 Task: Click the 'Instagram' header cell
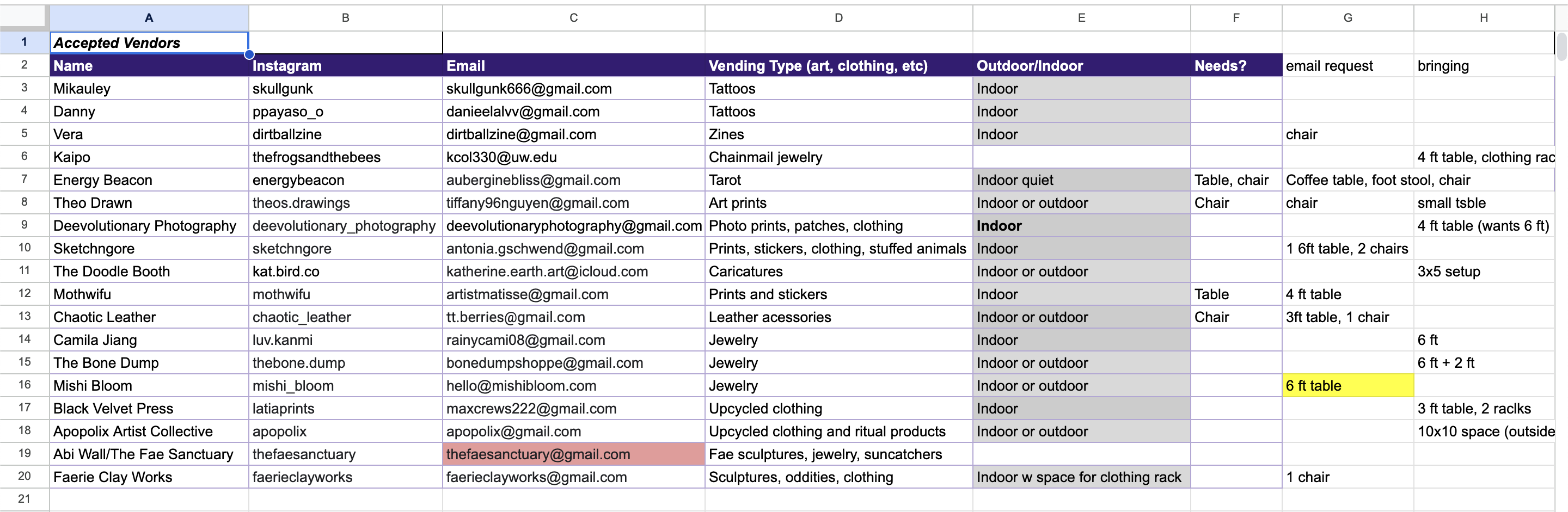tap(345, 65)
